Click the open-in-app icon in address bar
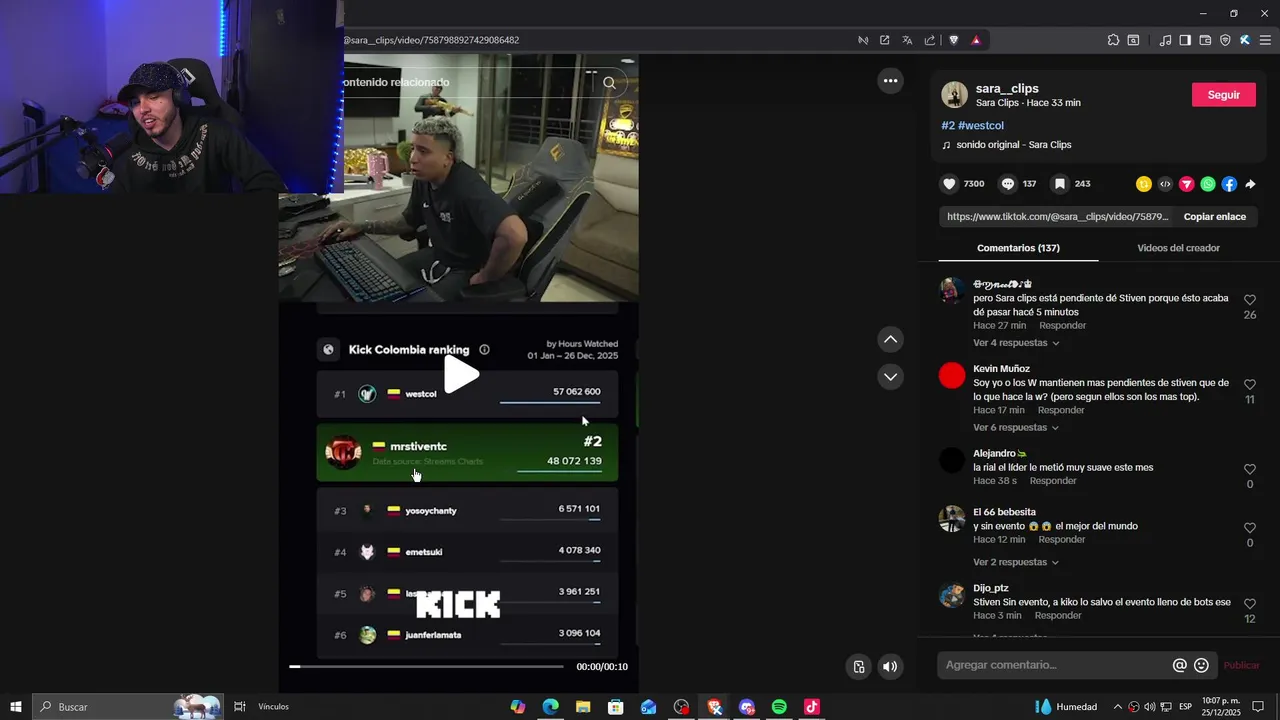Screen dimensions: 1280x720 point(884,40)
